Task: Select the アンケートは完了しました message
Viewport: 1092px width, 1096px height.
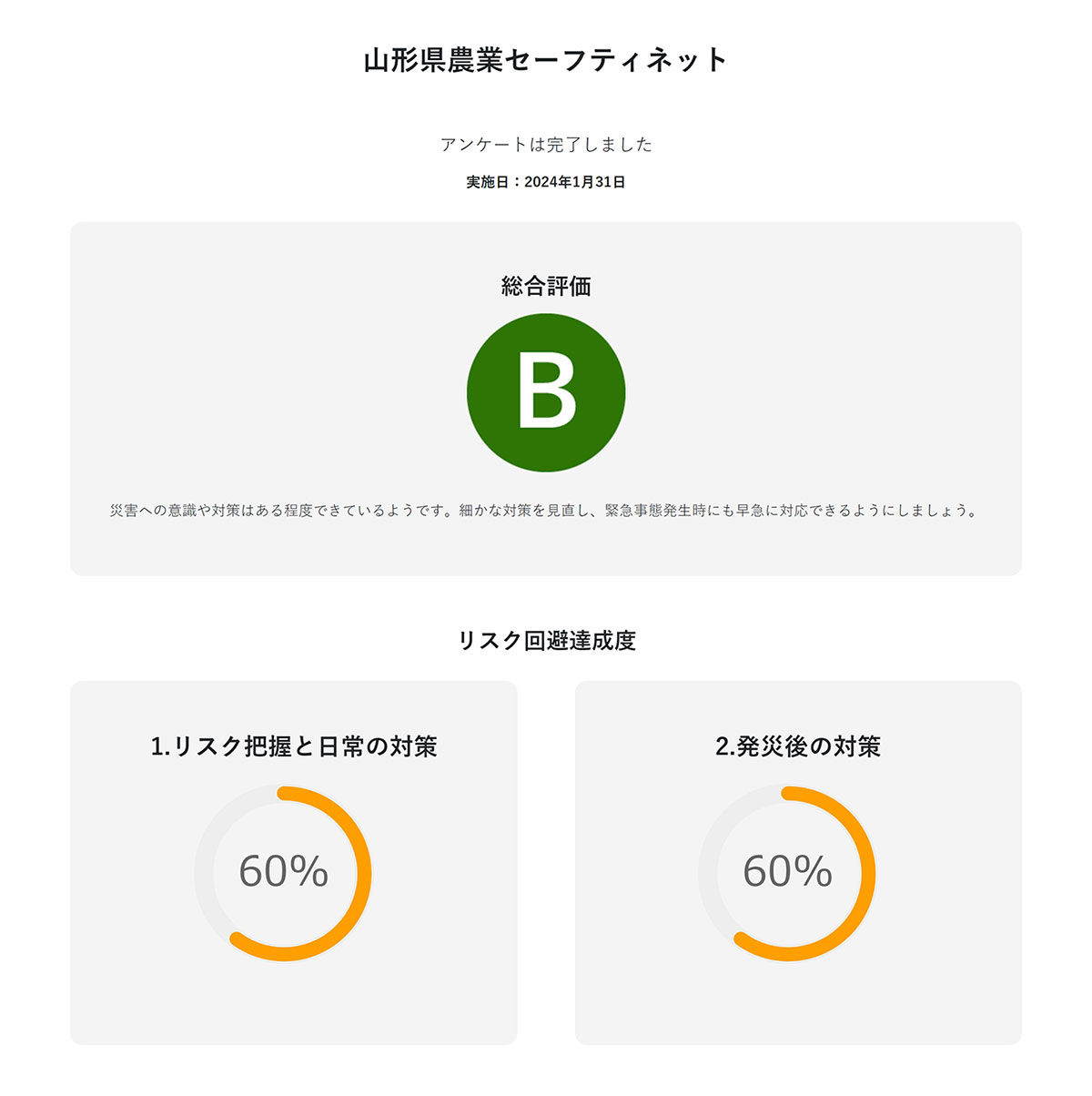Action: pos(546,144)
